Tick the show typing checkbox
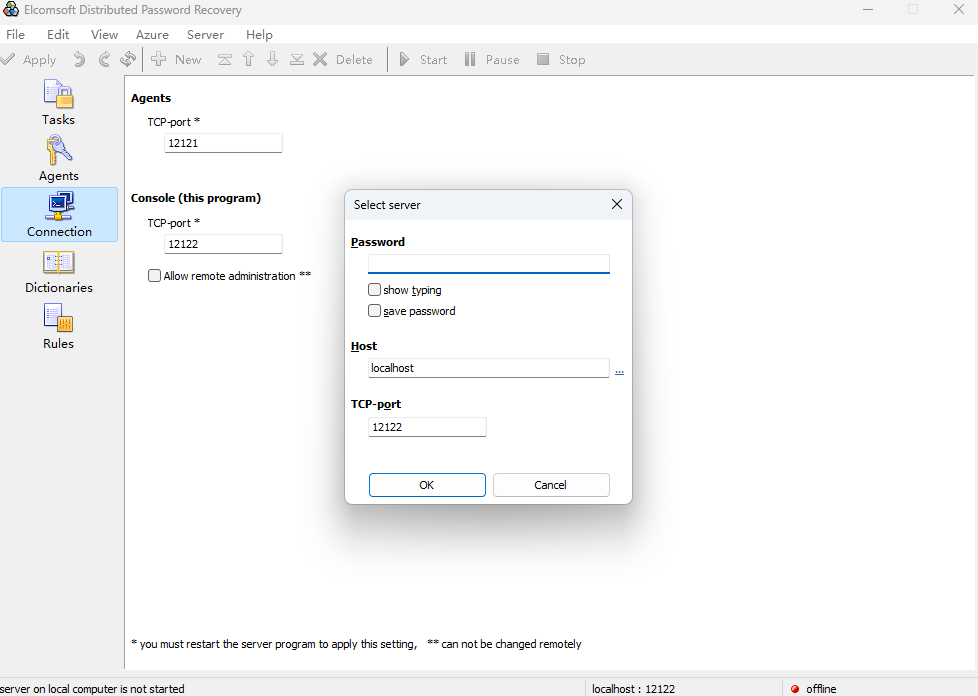 pos(374,289)
